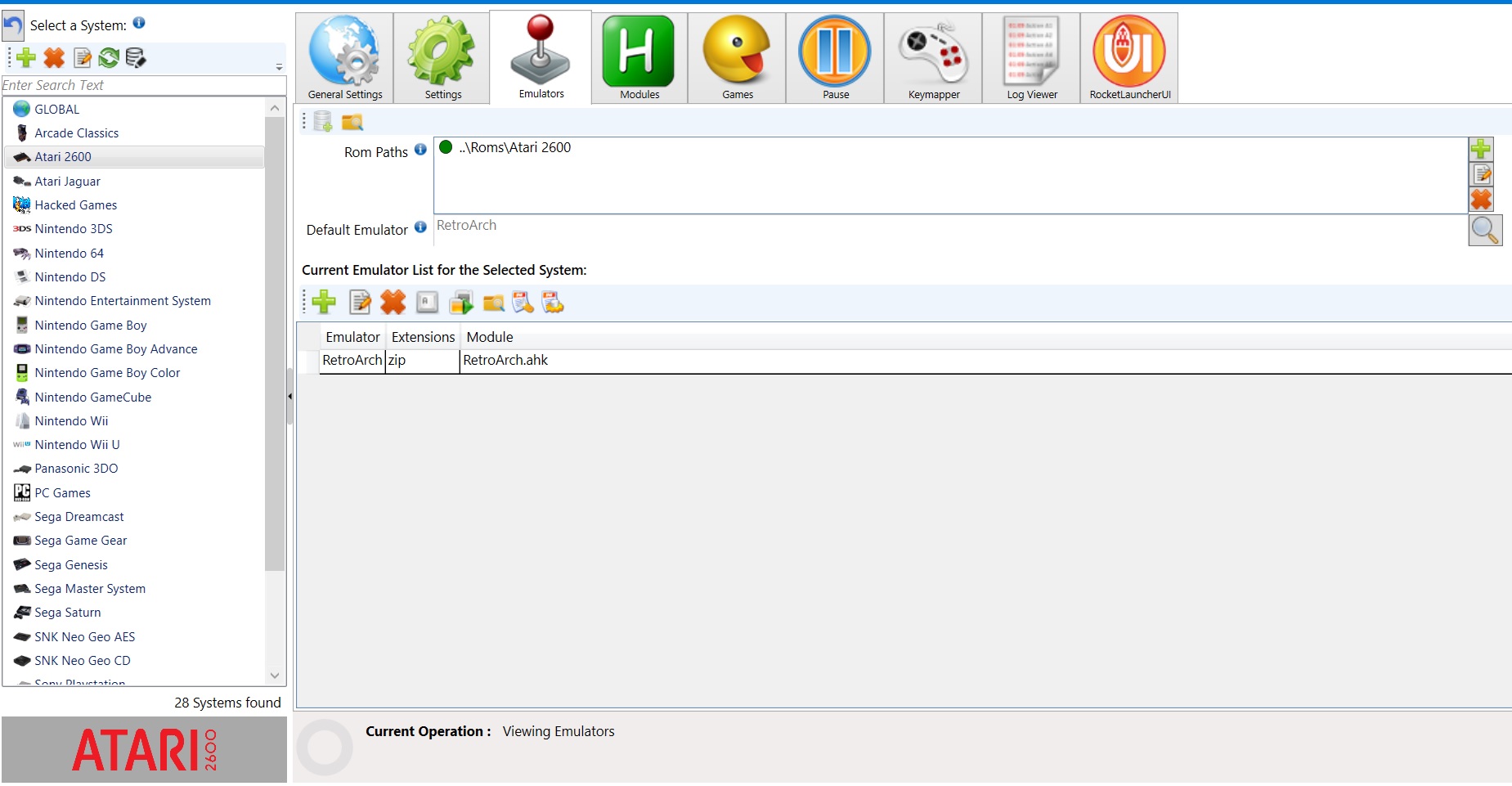
Task: Click the keyboard key icon in emulator toolbar
Action: pyautogui.click(x=426, y=303)
